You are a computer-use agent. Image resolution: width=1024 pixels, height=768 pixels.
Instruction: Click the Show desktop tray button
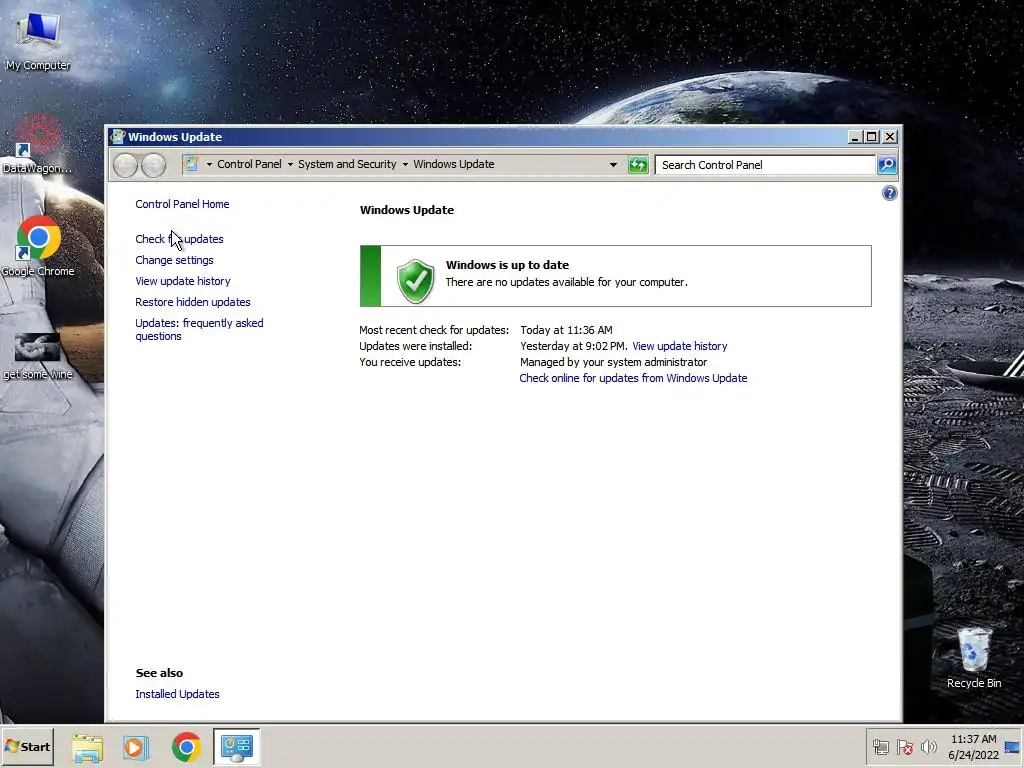pos(1013,747)
